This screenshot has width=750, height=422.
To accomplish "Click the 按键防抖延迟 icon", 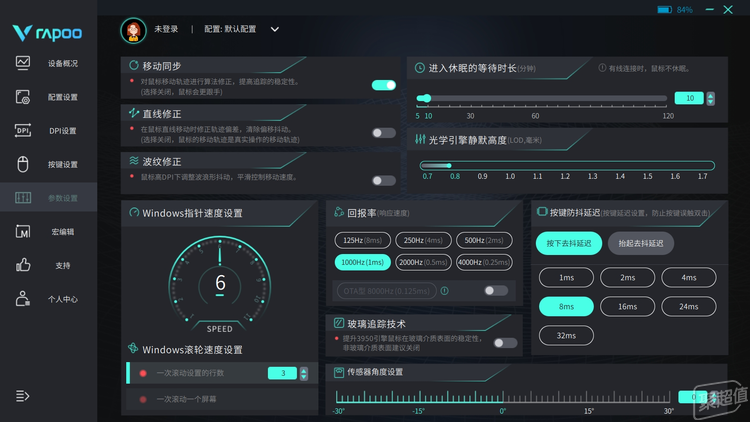I will tap(542, 211).
